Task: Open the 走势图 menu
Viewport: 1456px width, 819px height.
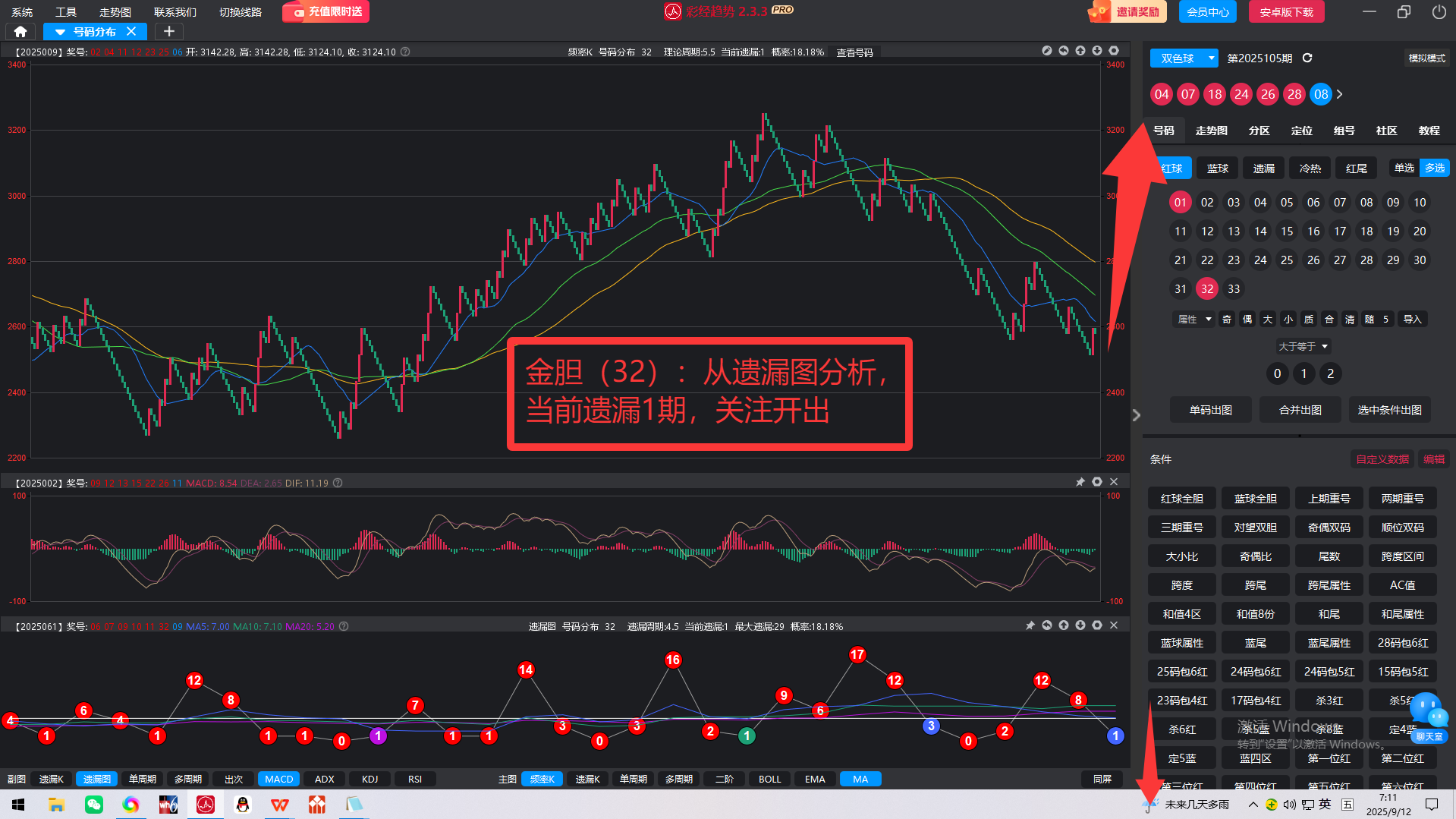Action: tap(115, 12)
